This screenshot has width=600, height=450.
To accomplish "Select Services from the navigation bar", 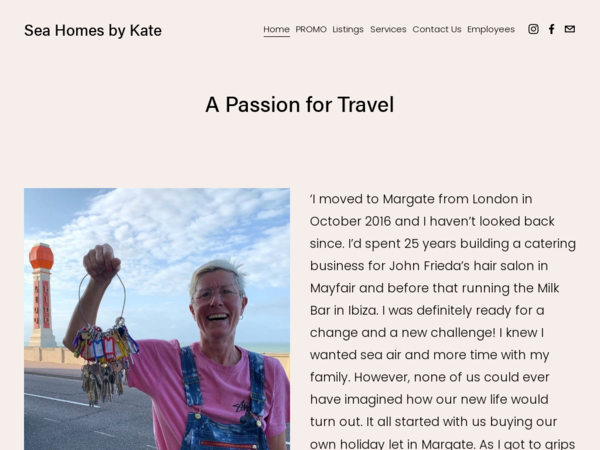I will [x=388, y=29].
